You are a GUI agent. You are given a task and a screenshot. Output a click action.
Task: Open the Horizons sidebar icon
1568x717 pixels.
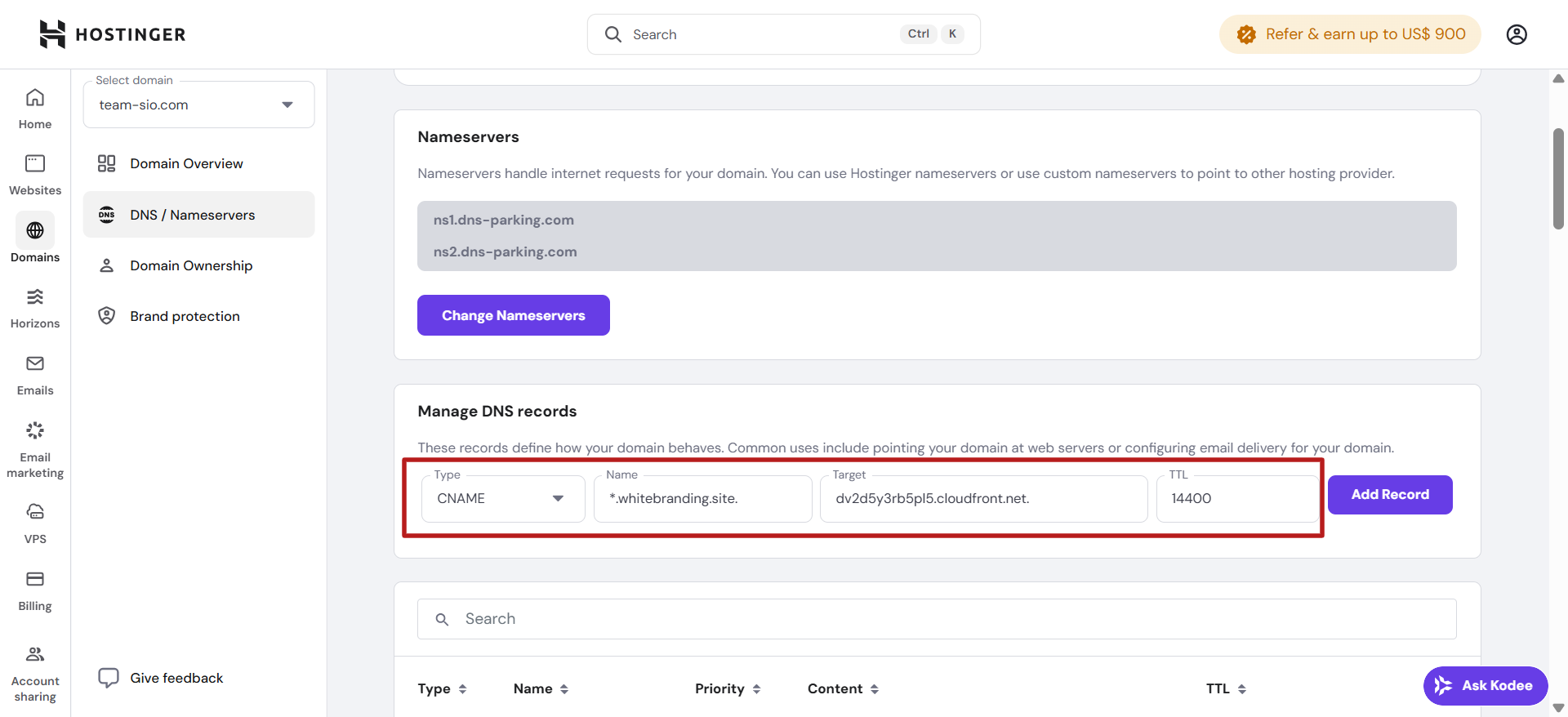coord(35,296)
